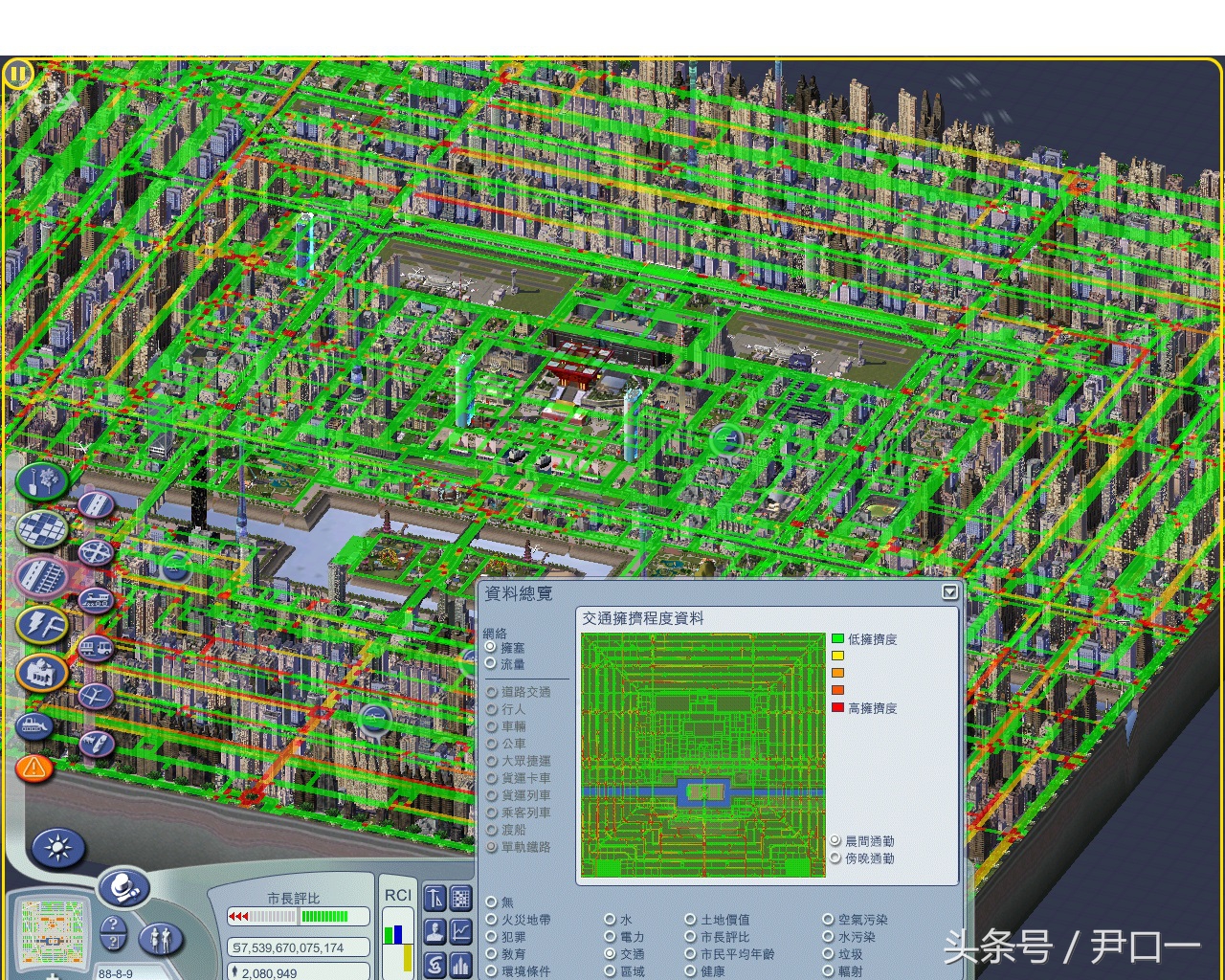
Task: Open the bus transit submenu icon
Action: (x=97, y=649)
